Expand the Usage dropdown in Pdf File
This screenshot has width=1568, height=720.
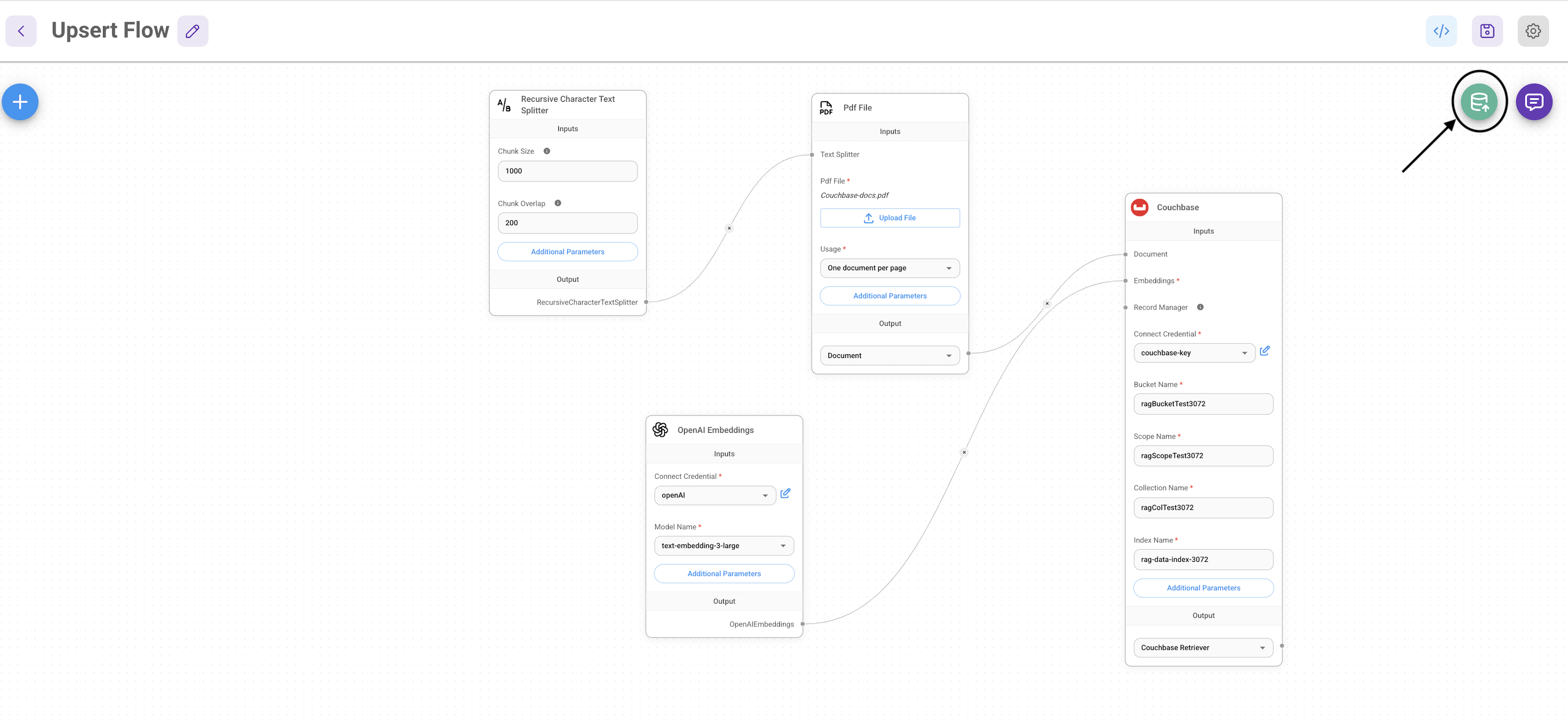(x=889, y=268)
